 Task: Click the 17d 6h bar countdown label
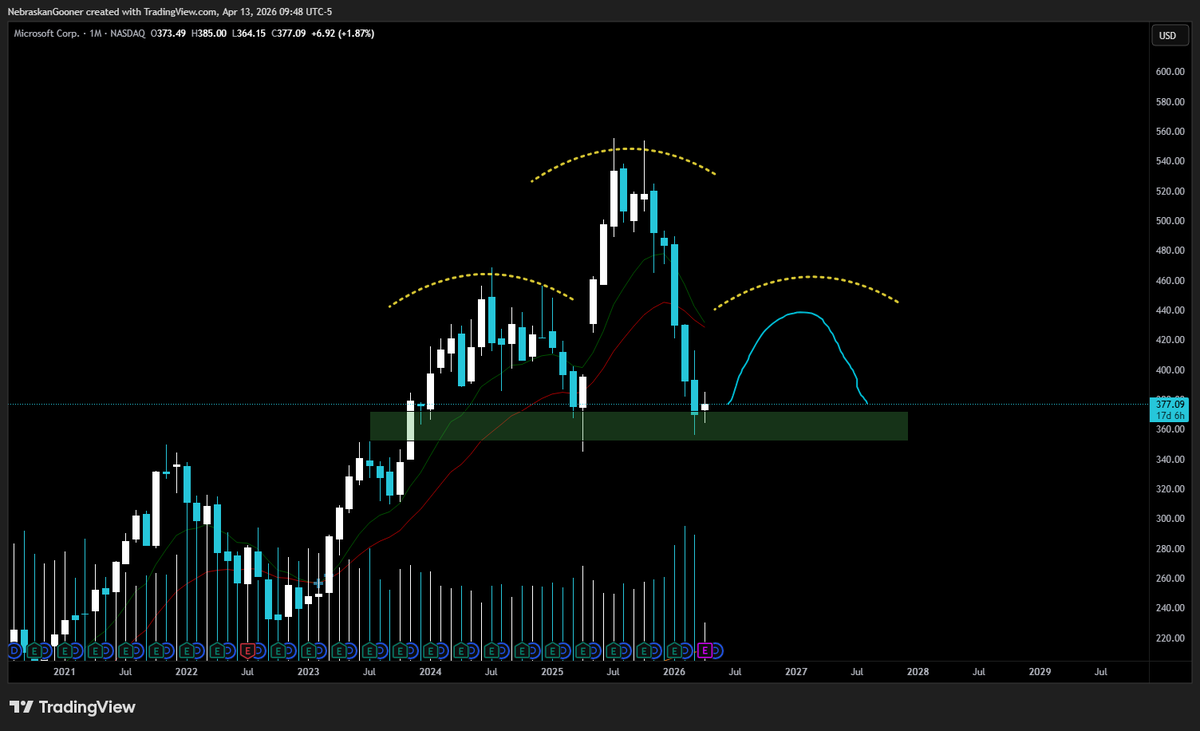click(x=1168, y=414)
